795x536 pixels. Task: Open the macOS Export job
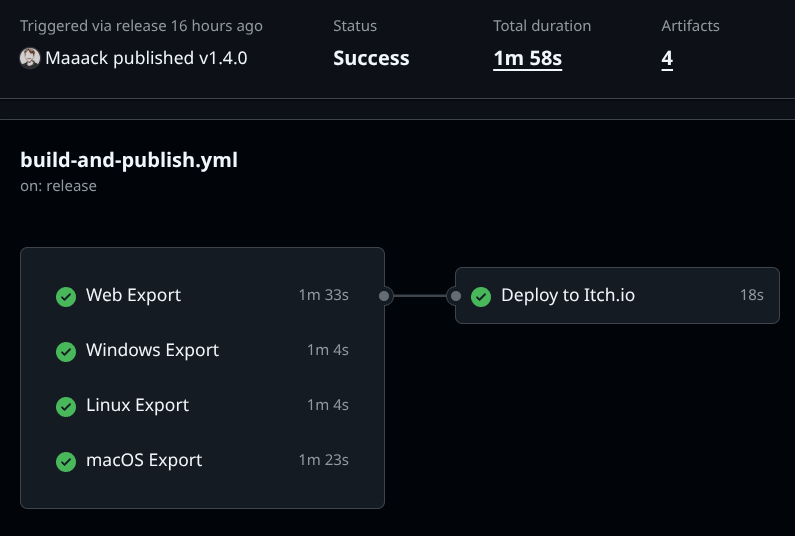tap(144, 460)
